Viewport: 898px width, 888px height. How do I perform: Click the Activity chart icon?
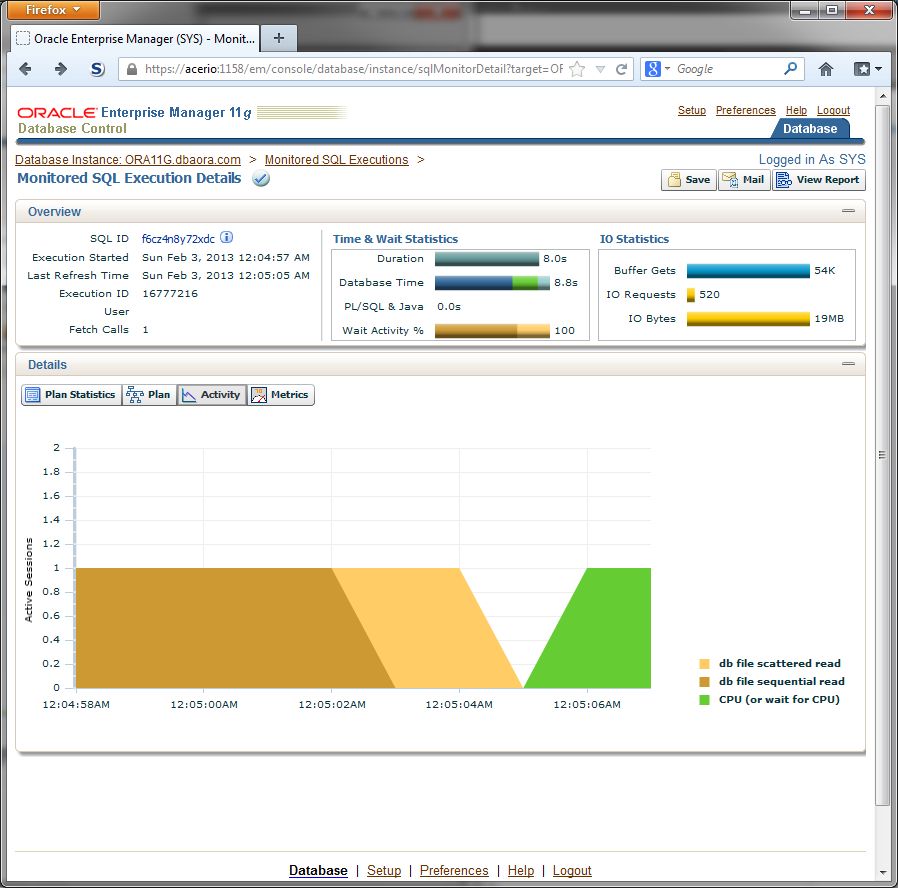[188, 395]
